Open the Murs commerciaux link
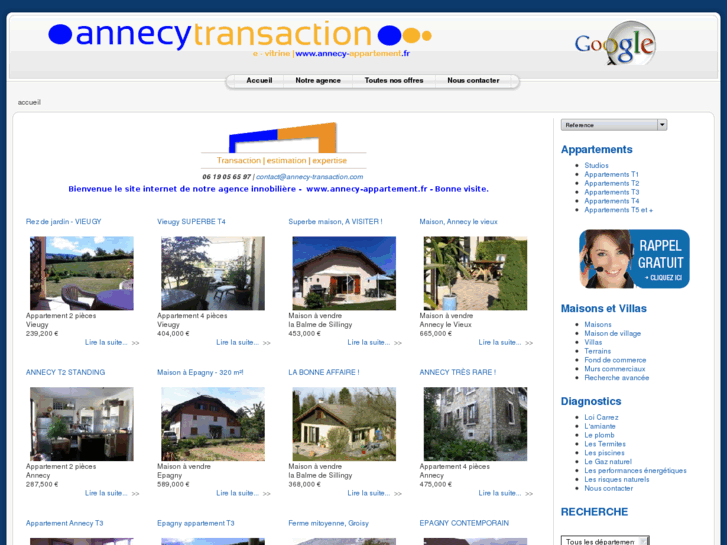727x545 pixels. tap(615, 369)
